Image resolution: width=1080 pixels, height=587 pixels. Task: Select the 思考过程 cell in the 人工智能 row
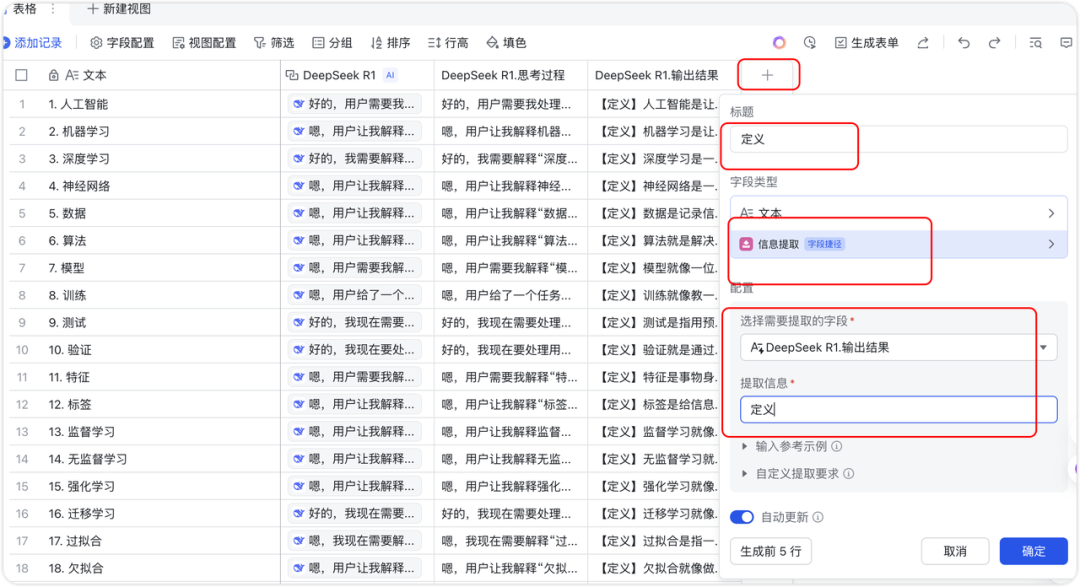tap(511, 104)
